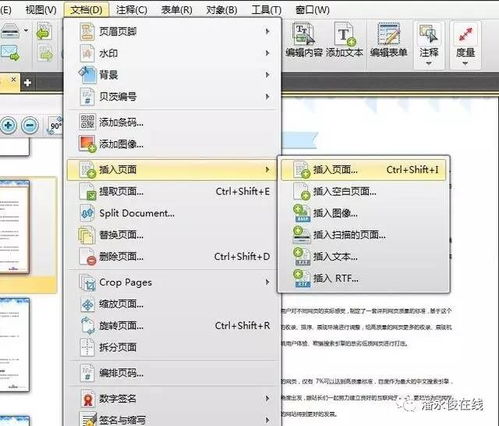Choose 添加图像... menu item
This screenshot has width=499, height=426.
click(x=172, y=144)
